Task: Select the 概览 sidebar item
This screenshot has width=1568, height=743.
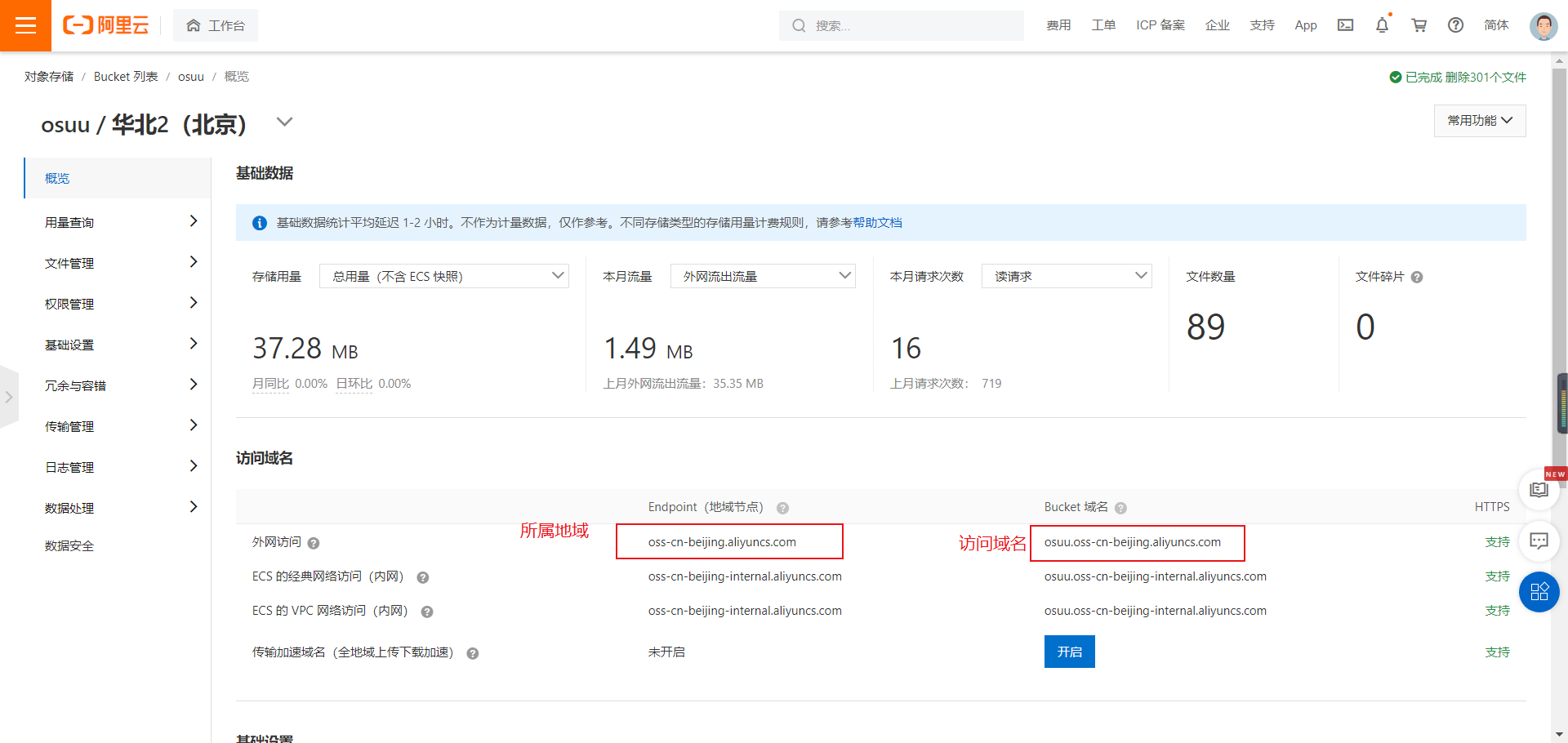Action: [118, 178]
